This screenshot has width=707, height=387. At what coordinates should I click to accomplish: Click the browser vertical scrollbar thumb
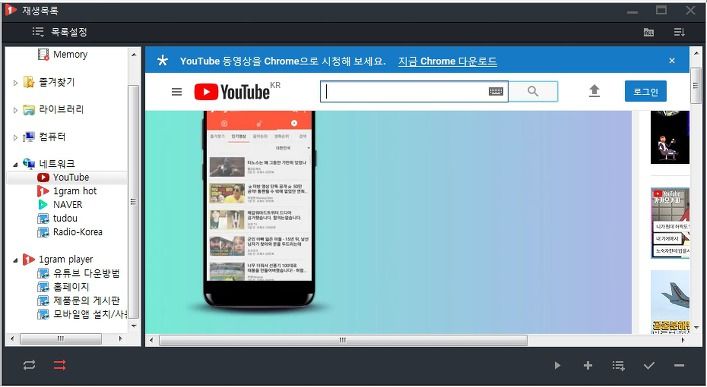click(695, 85)
